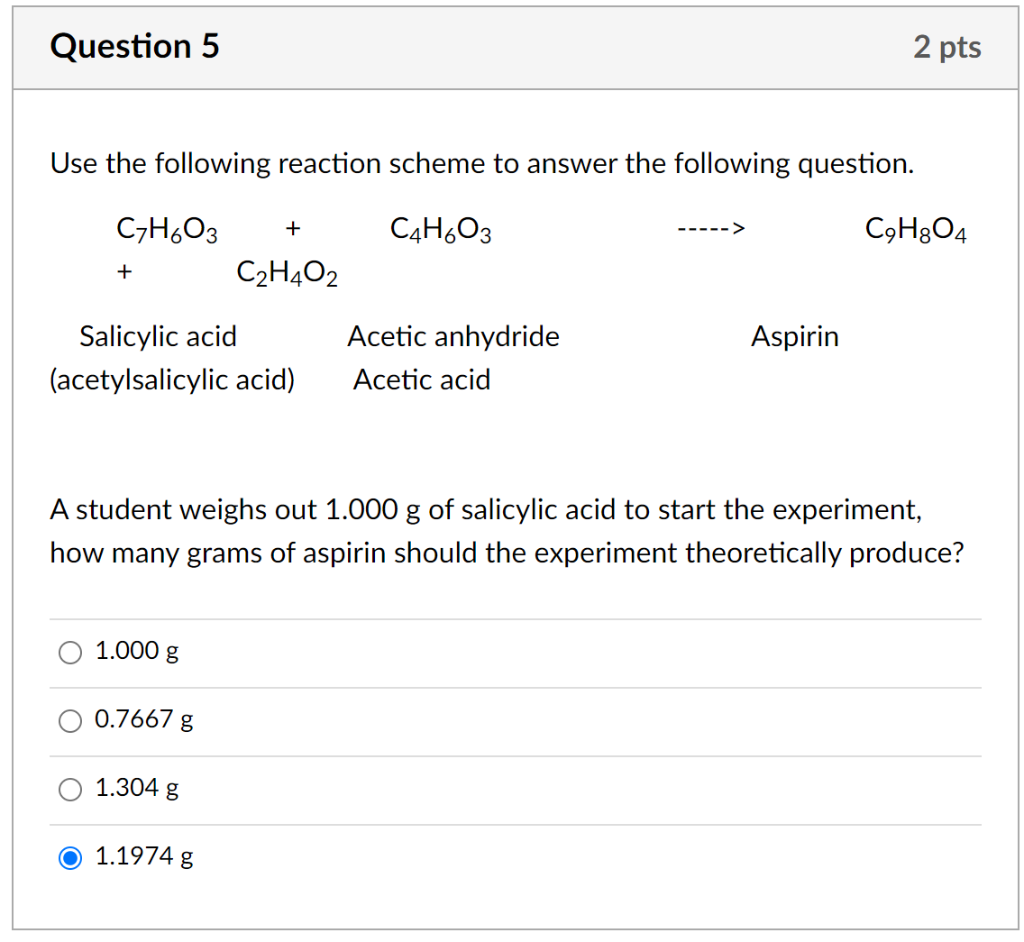This screenshot has height=942, width=1024.
Task: Click the C9H8O4 product formula
Action: [x=916, y=231]
